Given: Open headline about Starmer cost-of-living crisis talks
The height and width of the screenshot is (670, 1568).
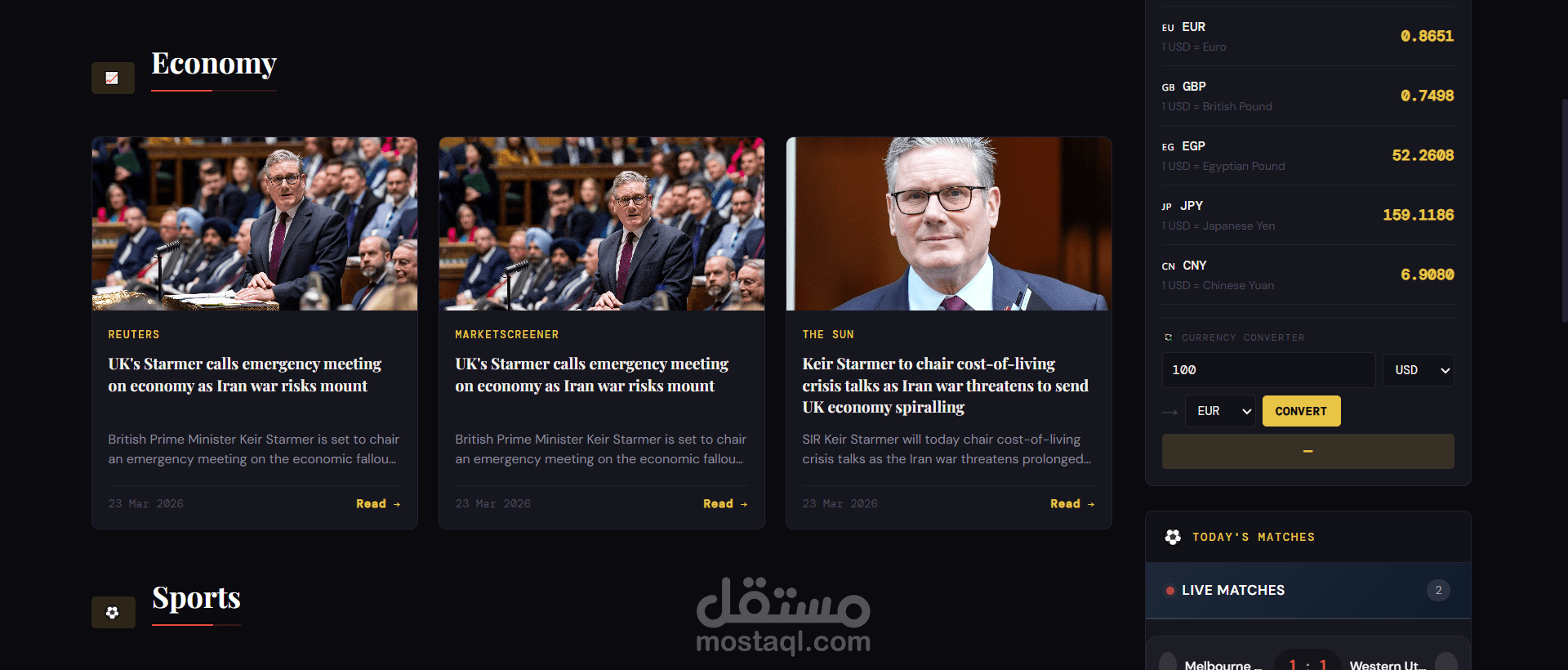Looking at the screenshot, I should coord(945,386).
